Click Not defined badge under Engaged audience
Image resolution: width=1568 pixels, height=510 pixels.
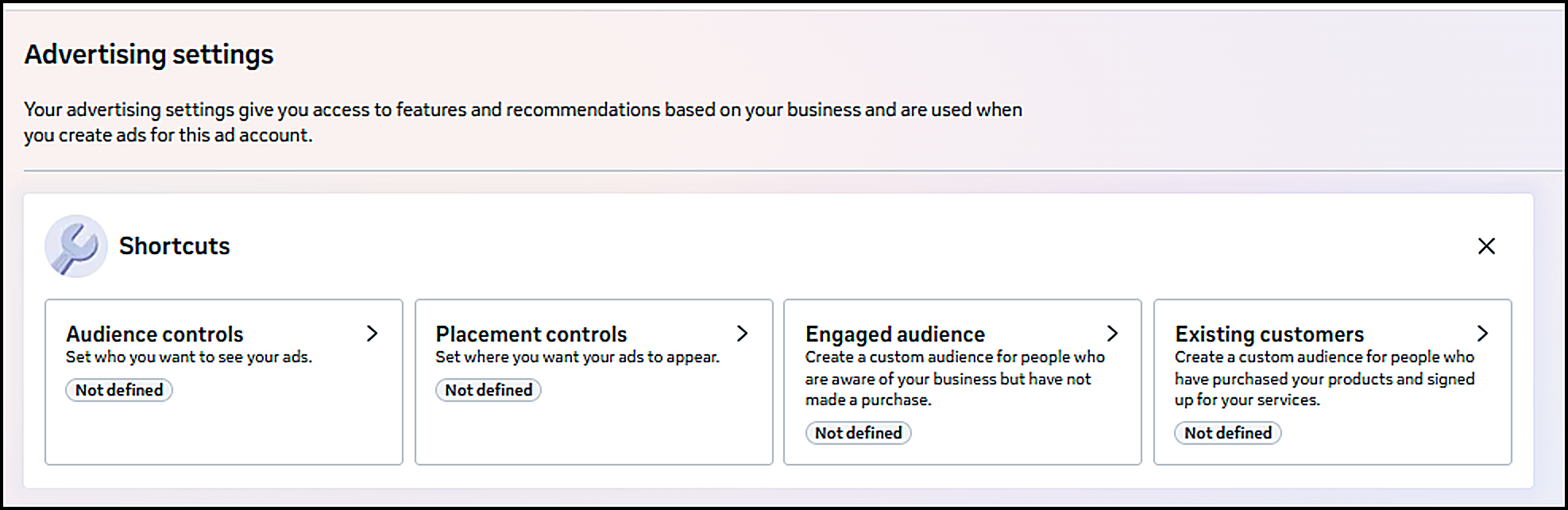(x=859, y=433)
